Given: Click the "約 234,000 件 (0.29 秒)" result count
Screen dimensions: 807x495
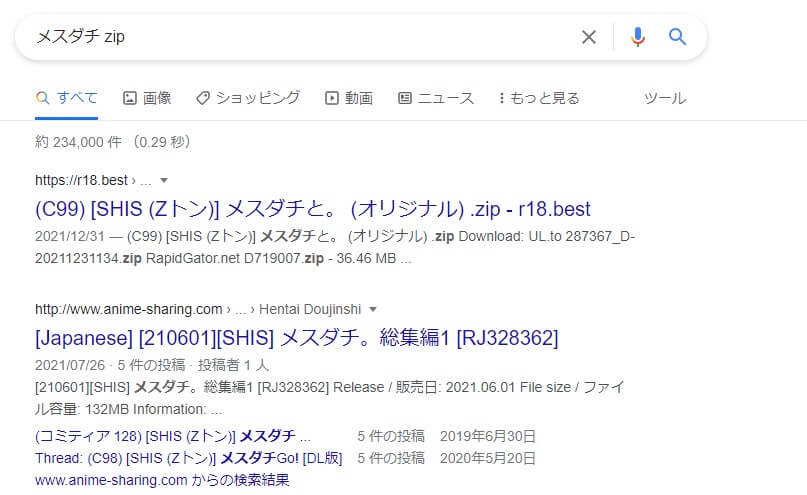Looking at the screenshot, I should click(113, 142).
